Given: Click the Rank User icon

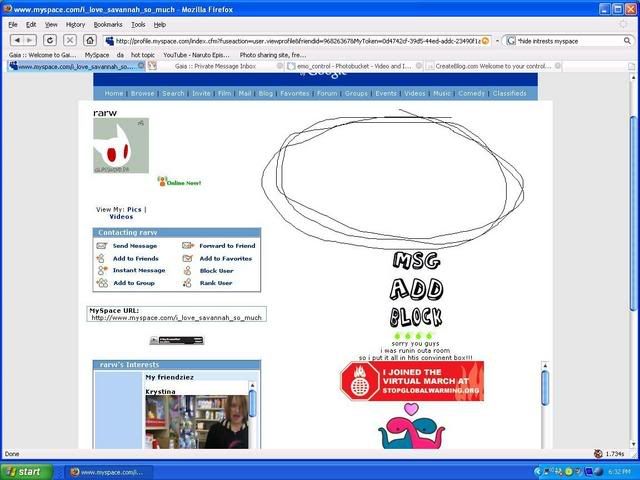Looking at the screenshot, I should coord(187,283).
